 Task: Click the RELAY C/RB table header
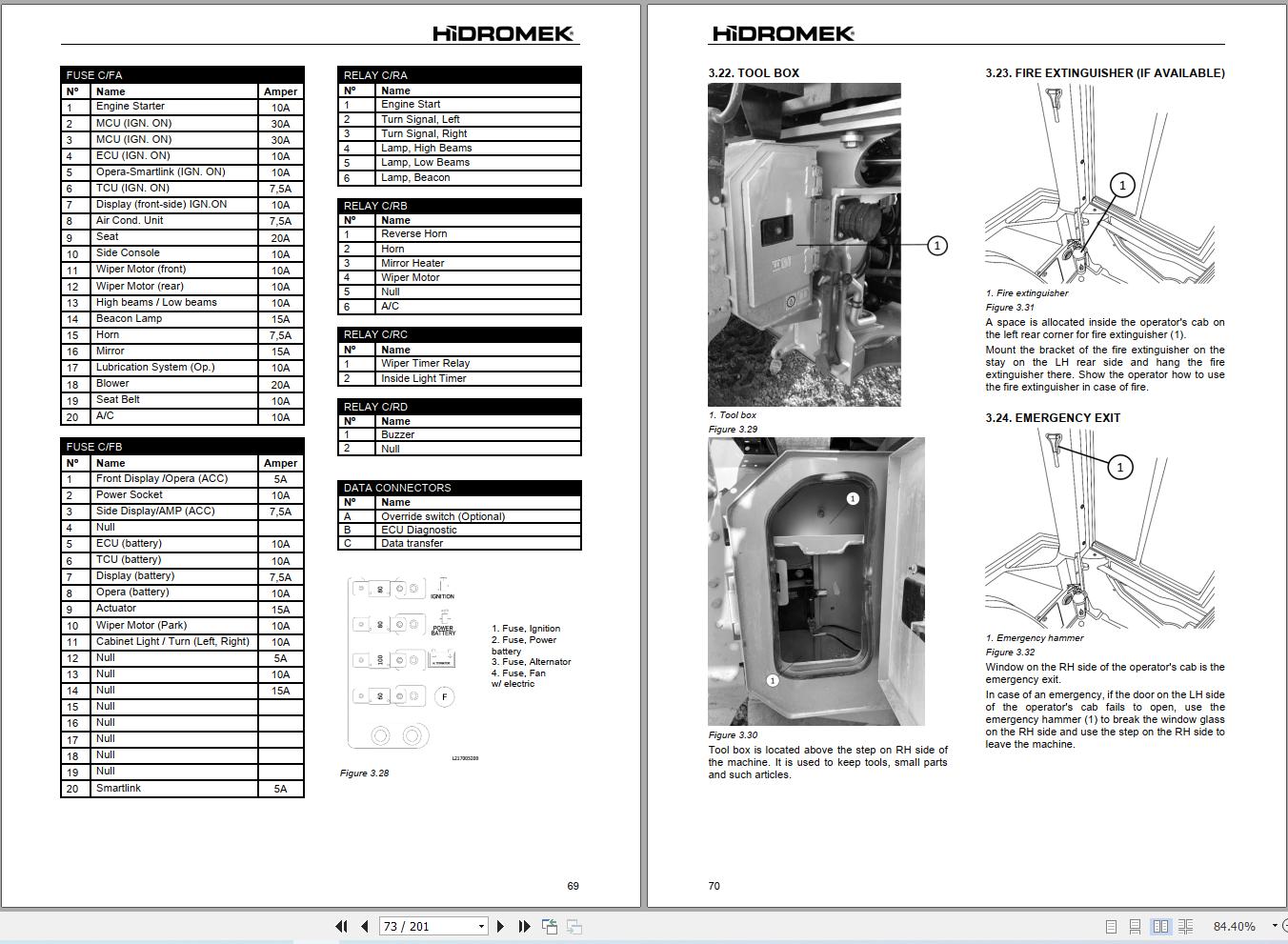(459, 205)
